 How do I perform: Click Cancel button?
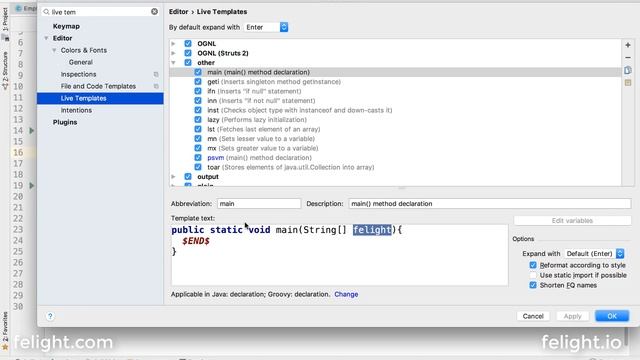533,316
